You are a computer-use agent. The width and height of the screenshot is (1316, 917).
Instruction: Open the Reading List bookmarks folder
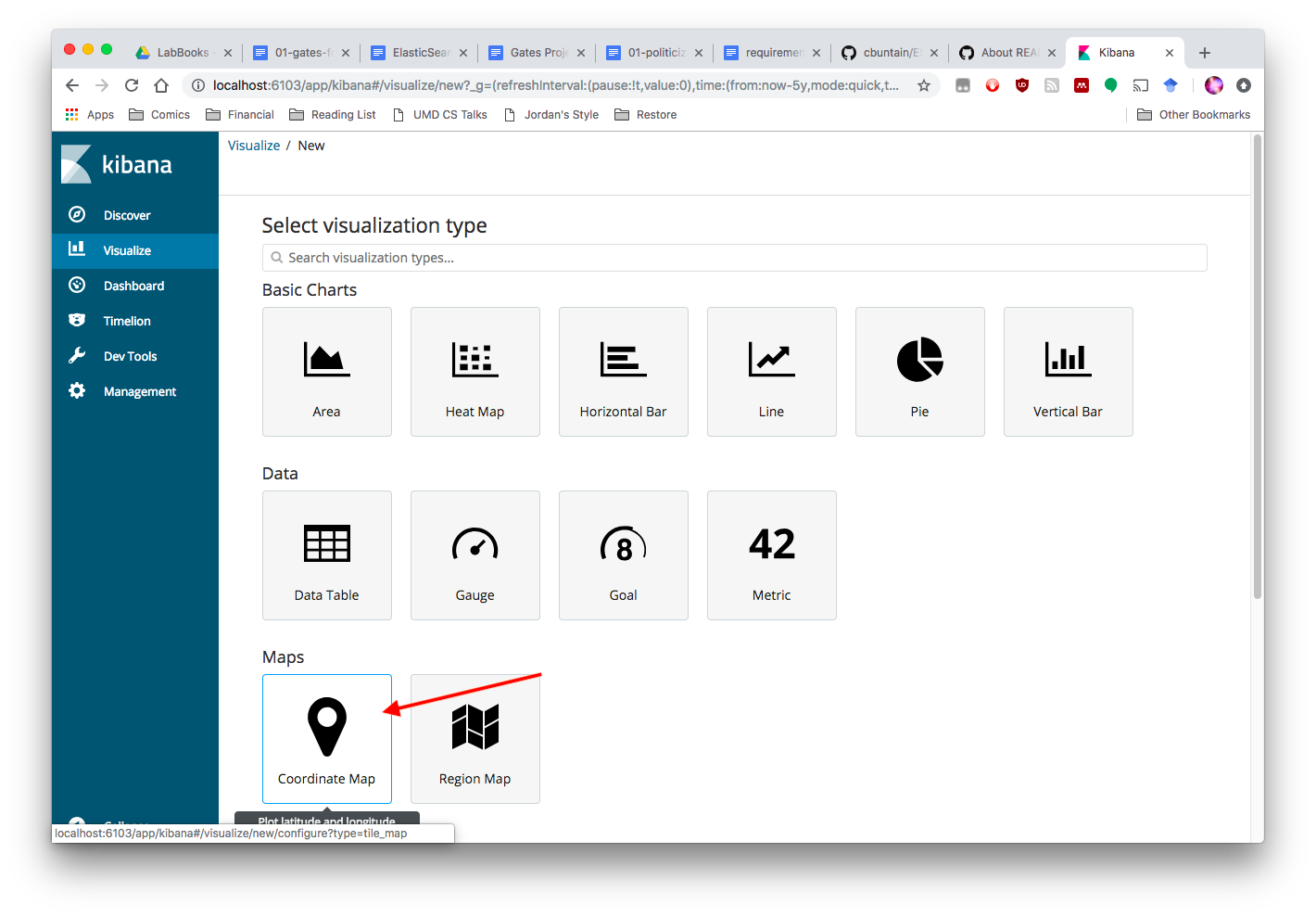pyautogui.click(x=333, y=115)
